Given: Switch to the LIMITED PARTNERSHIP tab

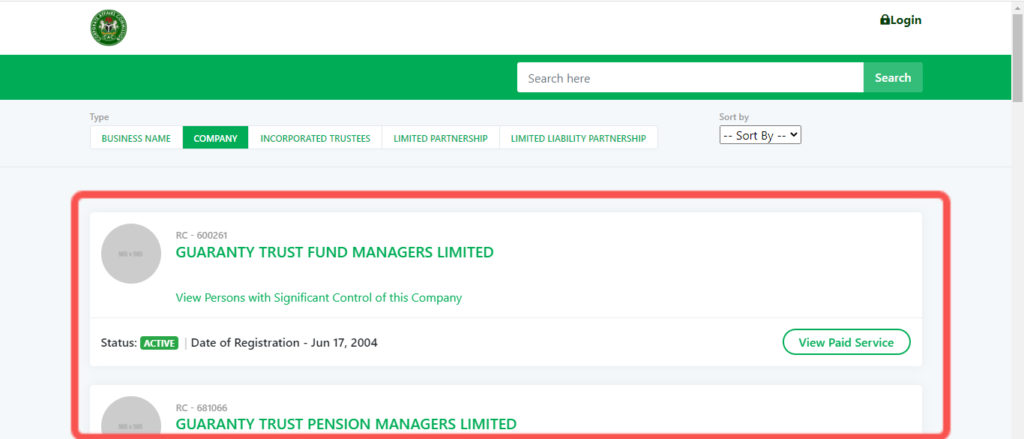Looking at the screenshot, I should click(x=440, y=138).
